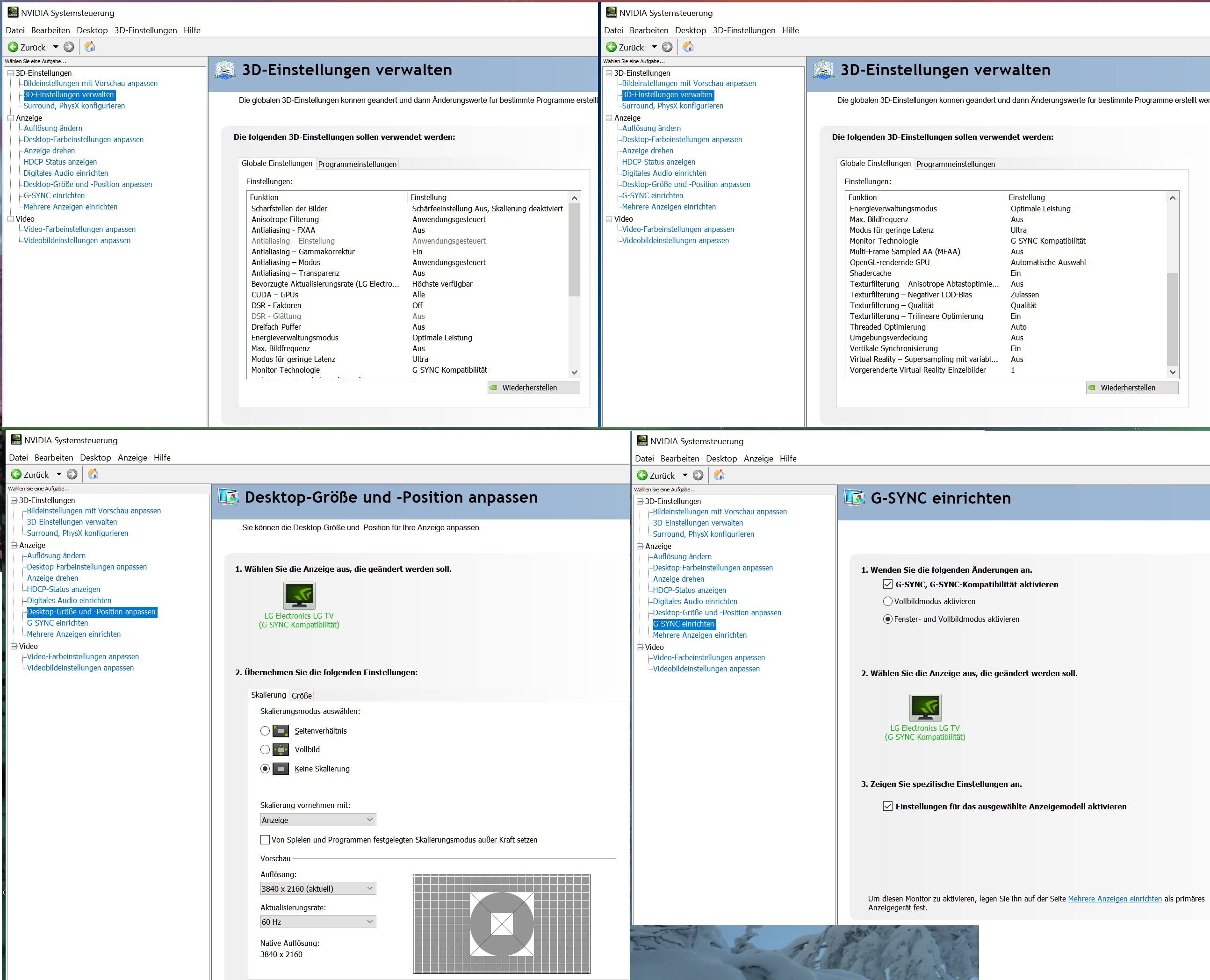Click the green Zurück arrow in the Desktop-Größe window
Viewport: 1210px width, 980px height.
click(16, 474)
